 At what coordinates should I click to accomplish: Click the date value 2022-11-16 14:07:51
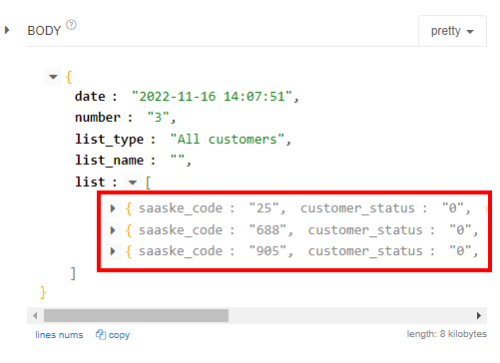click(x=212, y=97)
